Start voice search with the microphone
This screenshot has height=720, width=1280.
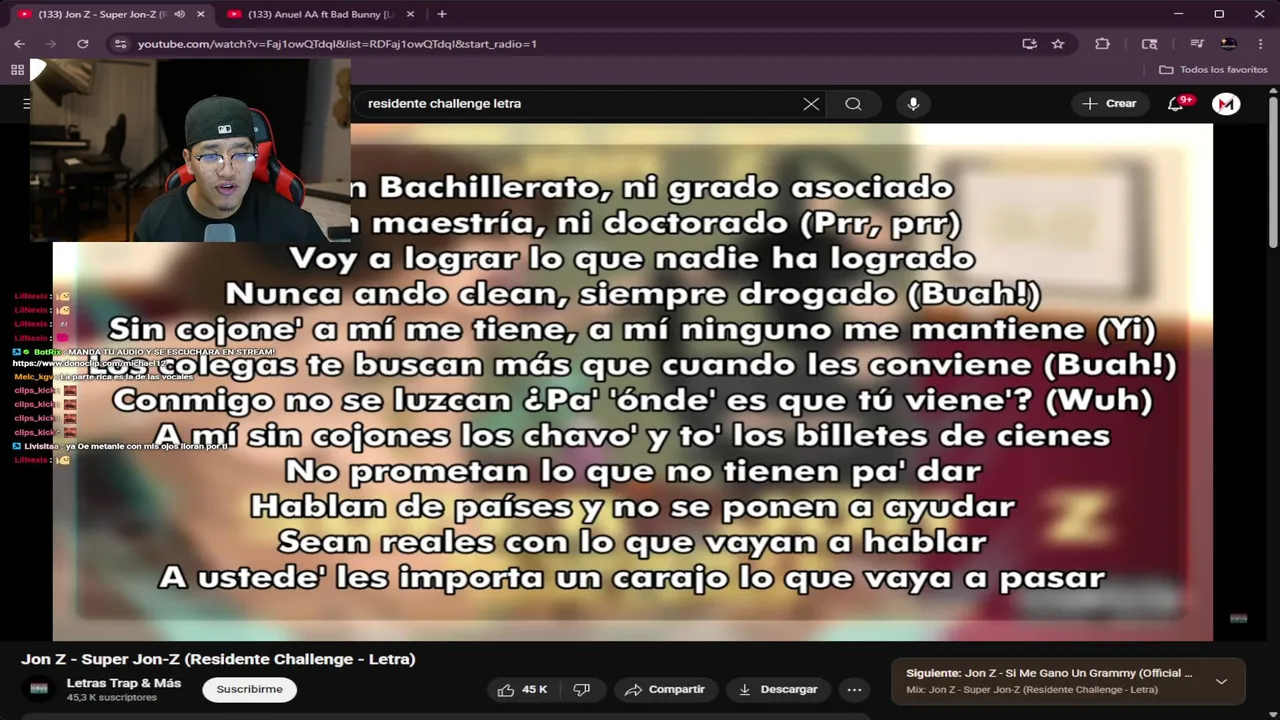[913, 104]
